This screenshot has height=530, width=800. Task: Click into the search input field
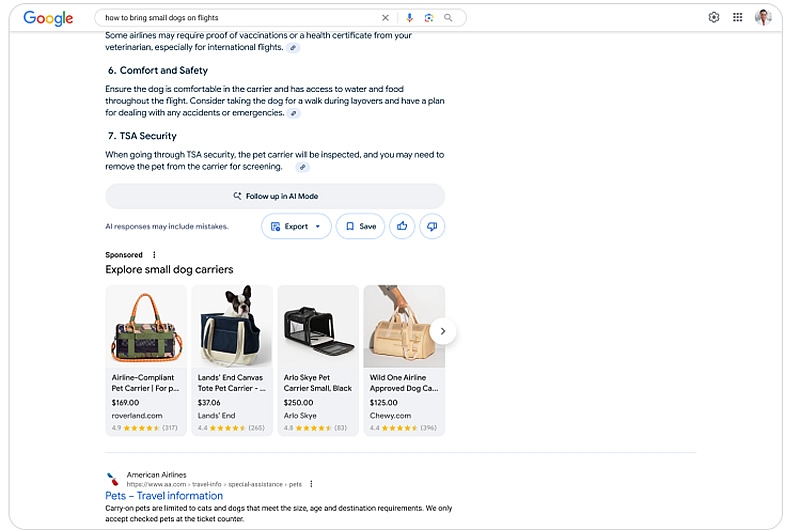pyautogui.click(x=240, y=18)
